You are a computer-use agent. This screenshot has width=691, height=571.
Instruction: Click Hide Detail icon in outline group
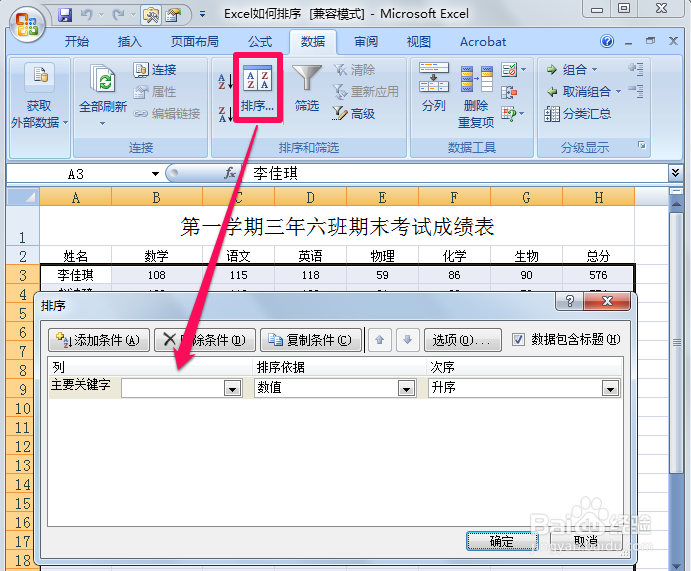(636, 91)
